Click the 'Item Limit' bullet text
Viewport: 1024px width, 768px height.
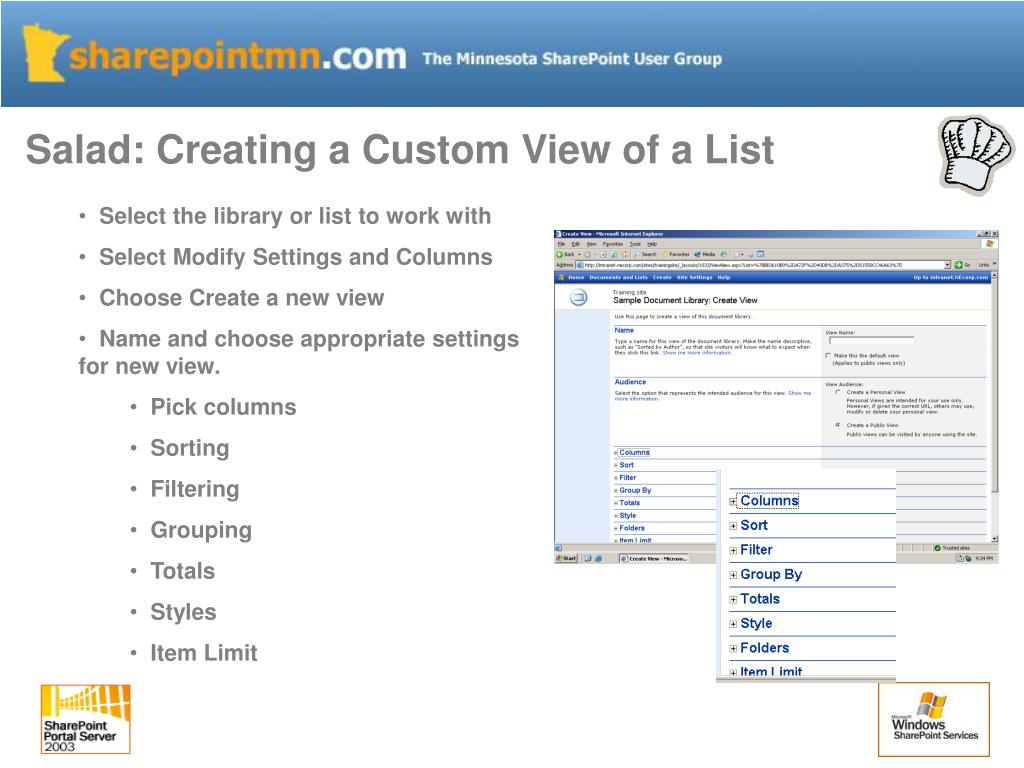coord(204,653)
